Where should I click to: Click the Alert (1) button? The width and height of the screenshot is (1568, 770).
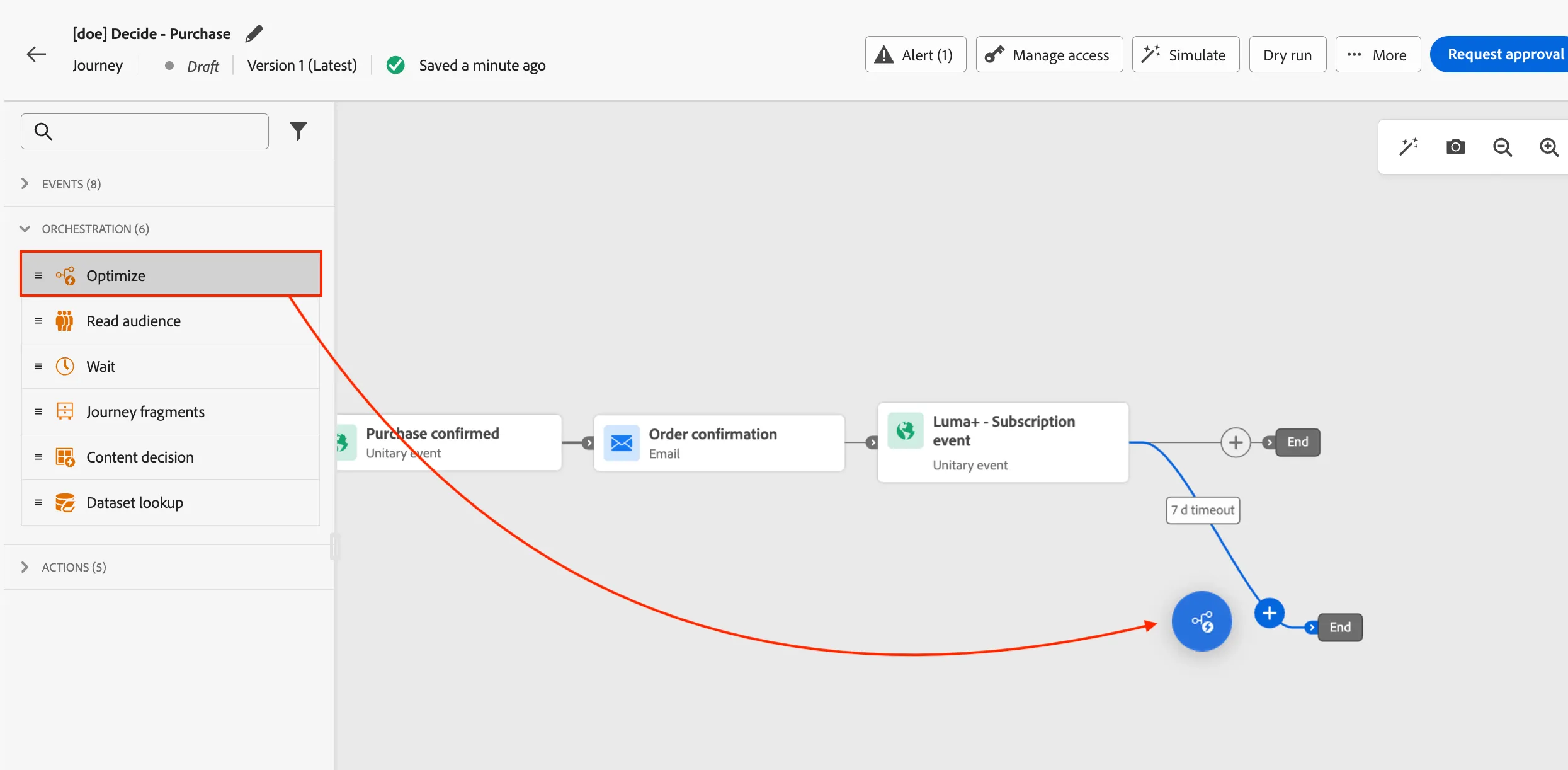[916, 55]
